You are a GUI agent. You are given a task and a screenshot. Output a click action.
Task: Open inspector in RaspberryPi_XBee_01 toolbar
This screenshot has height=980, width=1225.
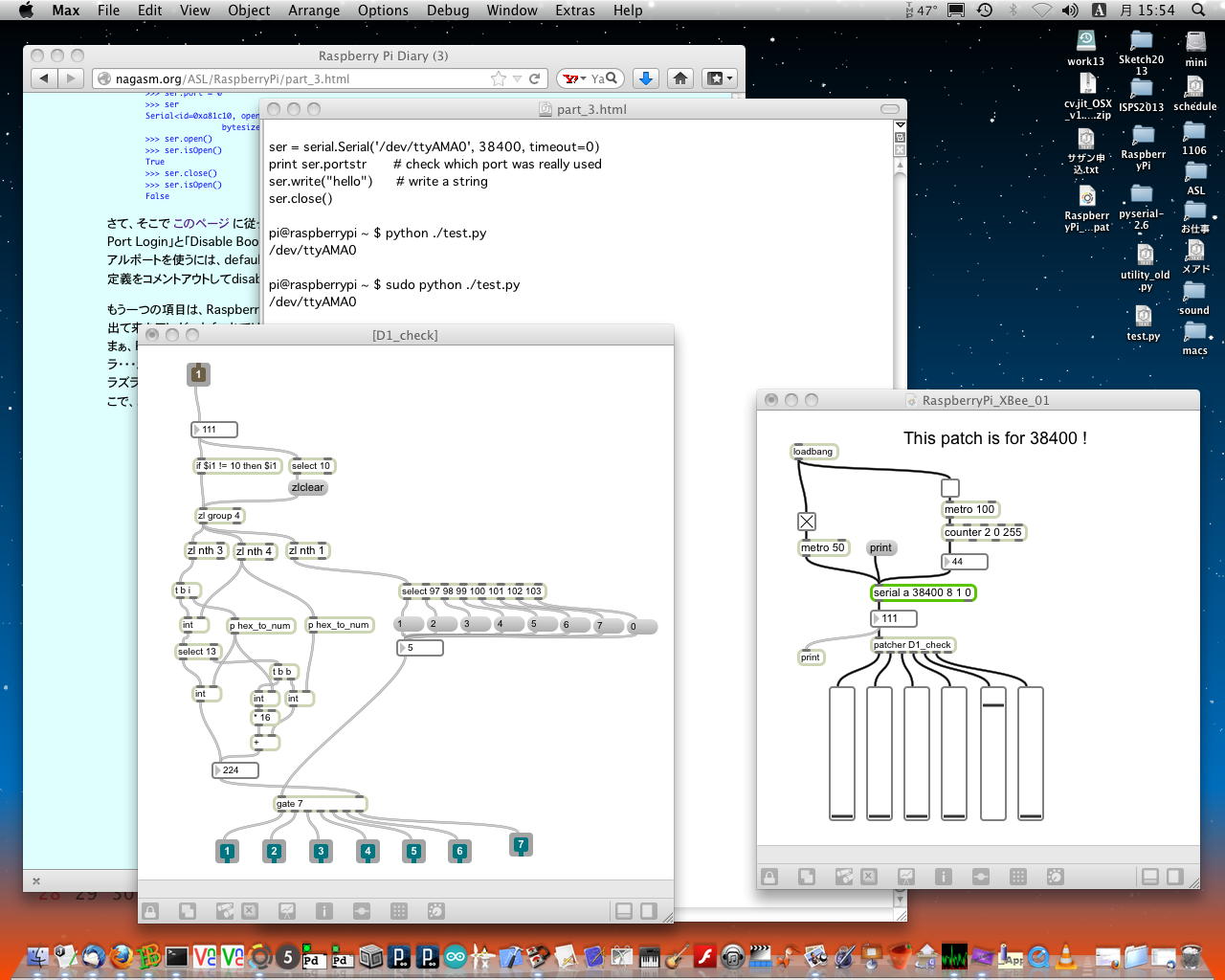944,877
